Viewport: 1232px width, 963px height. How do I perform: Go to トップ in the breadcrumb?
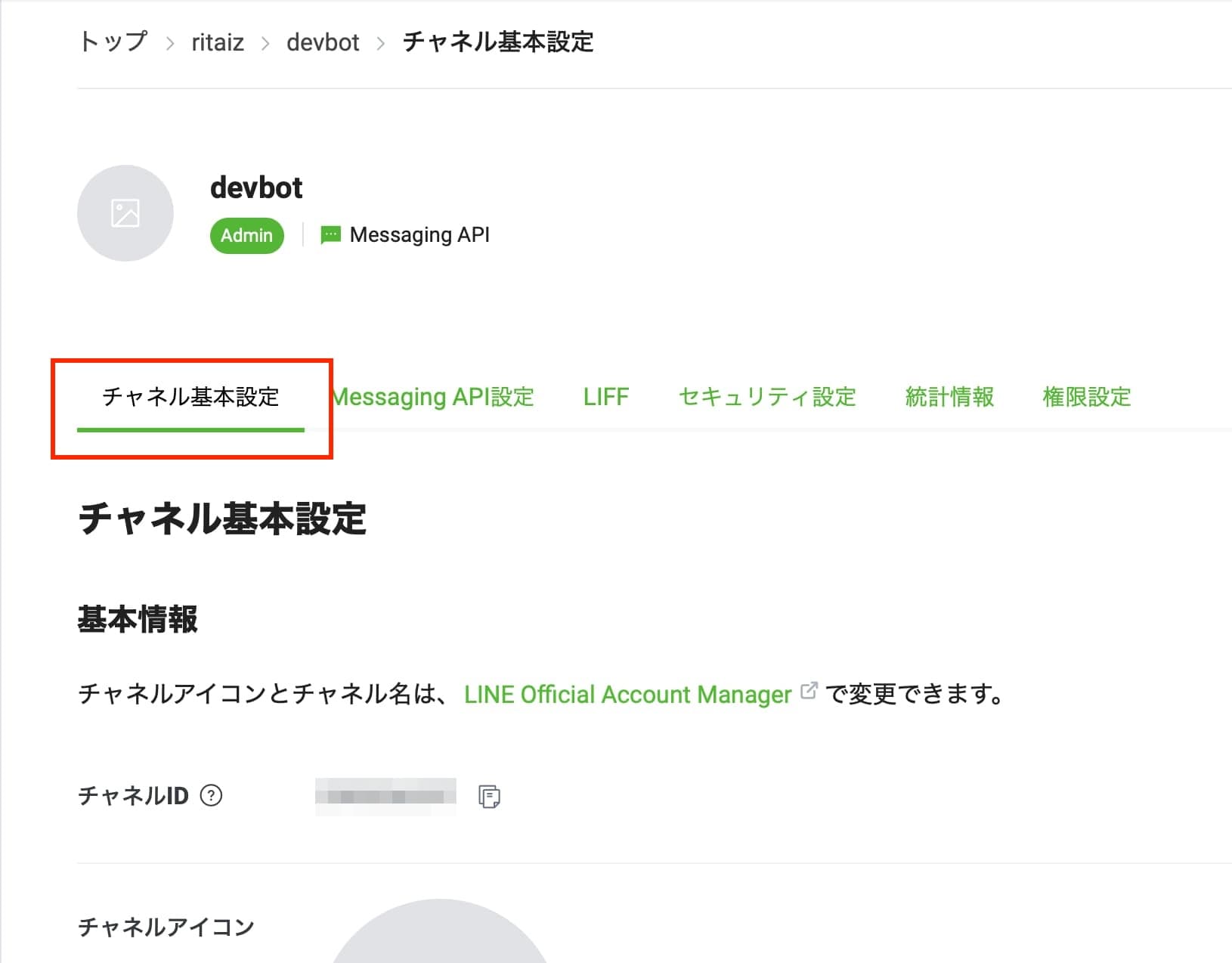click(x=113, y=42)
